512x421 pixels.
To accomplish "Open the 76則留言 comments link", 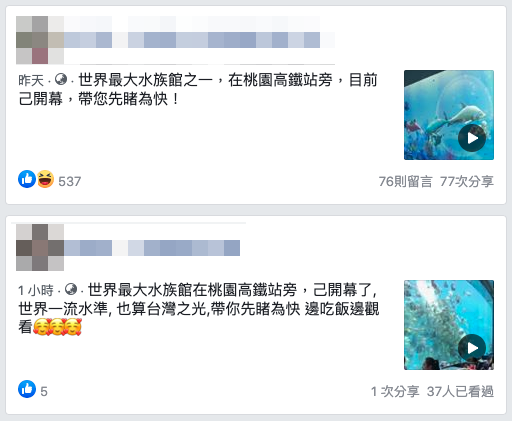I will pyautogui.click(x=405, y=182).
